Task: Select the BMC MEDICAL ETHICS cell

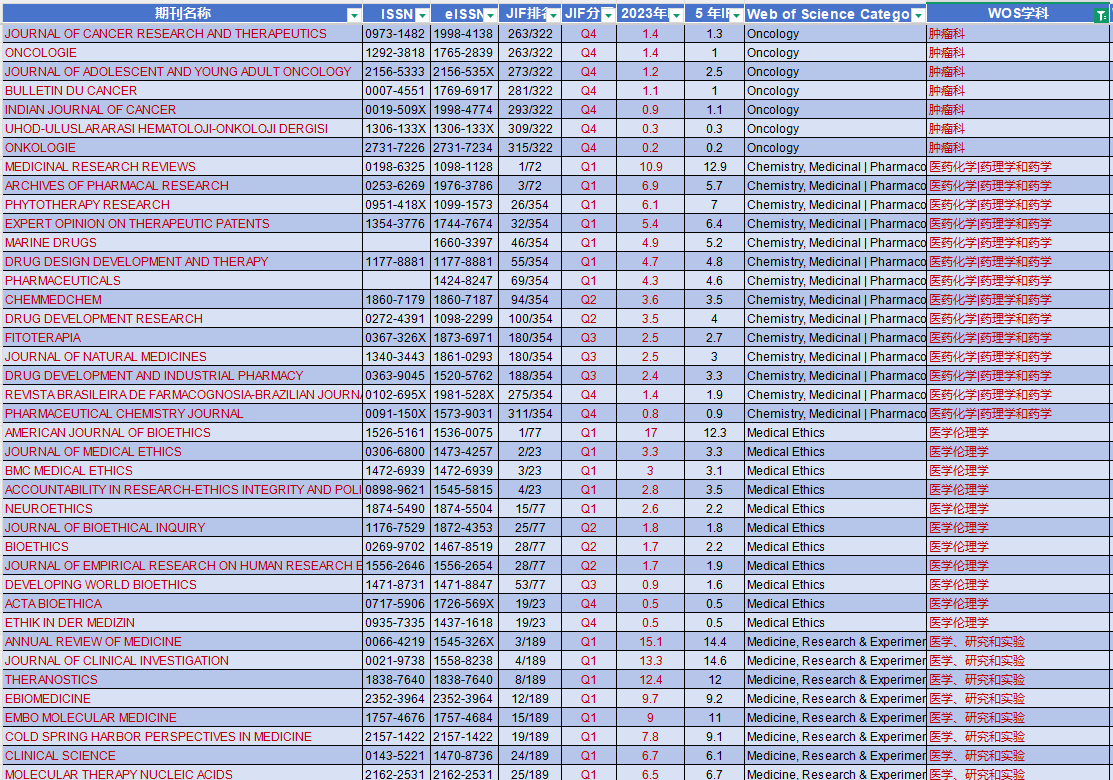Action: 182,471
